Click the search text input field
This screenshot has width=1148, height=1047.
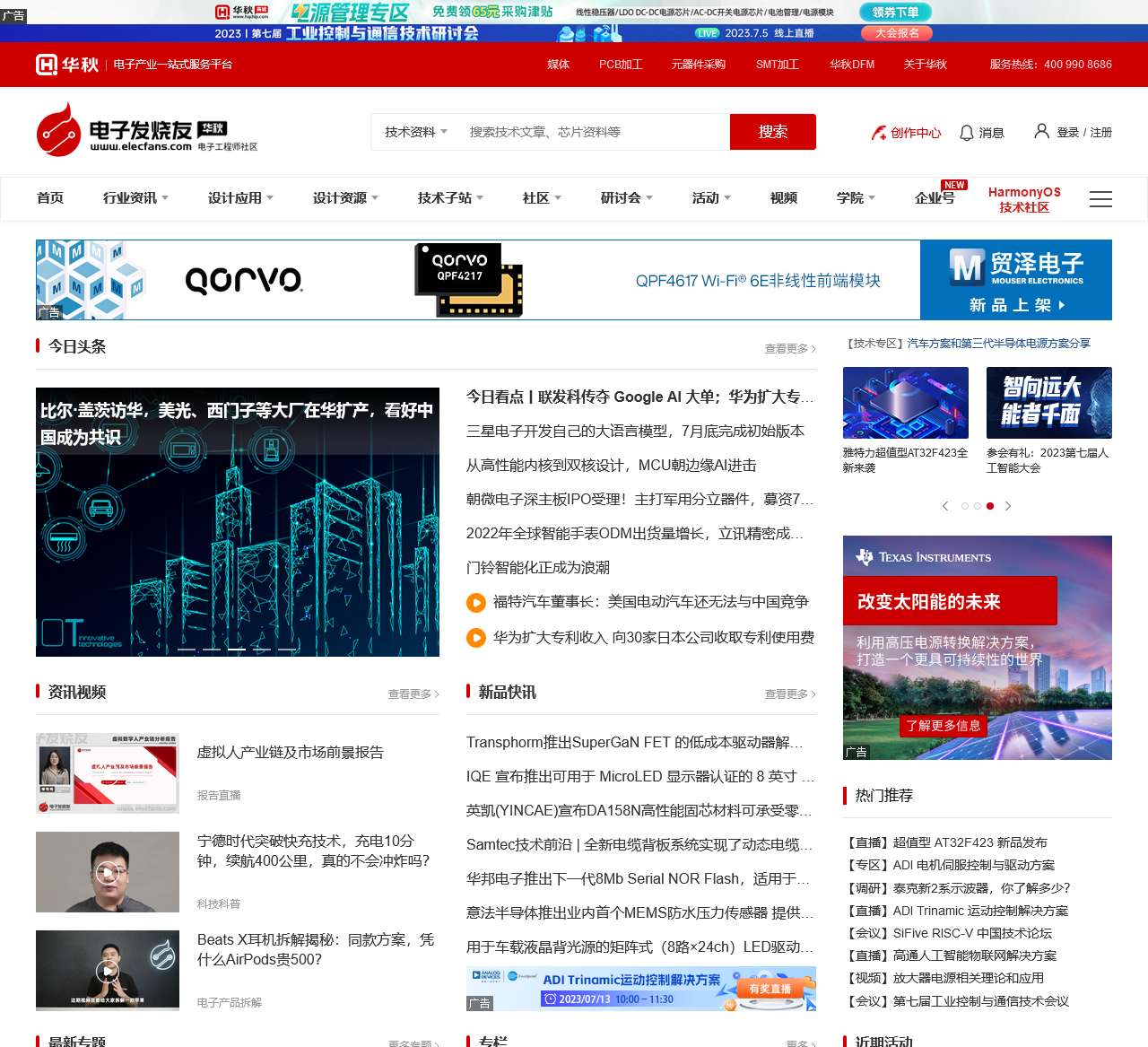pos(595,132)
